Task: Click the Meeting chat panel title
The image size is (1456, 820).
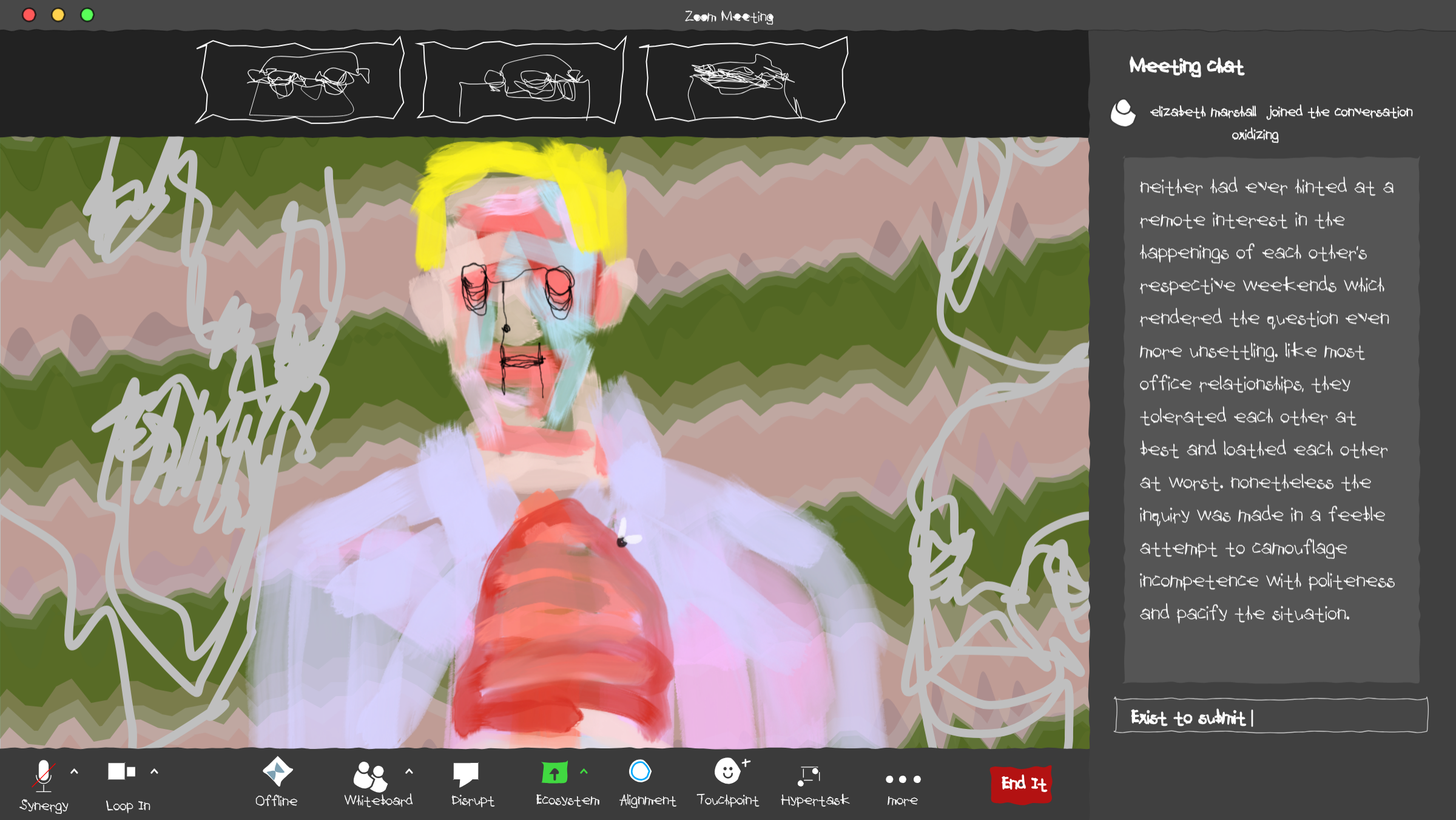Action: pos(1186,66)
